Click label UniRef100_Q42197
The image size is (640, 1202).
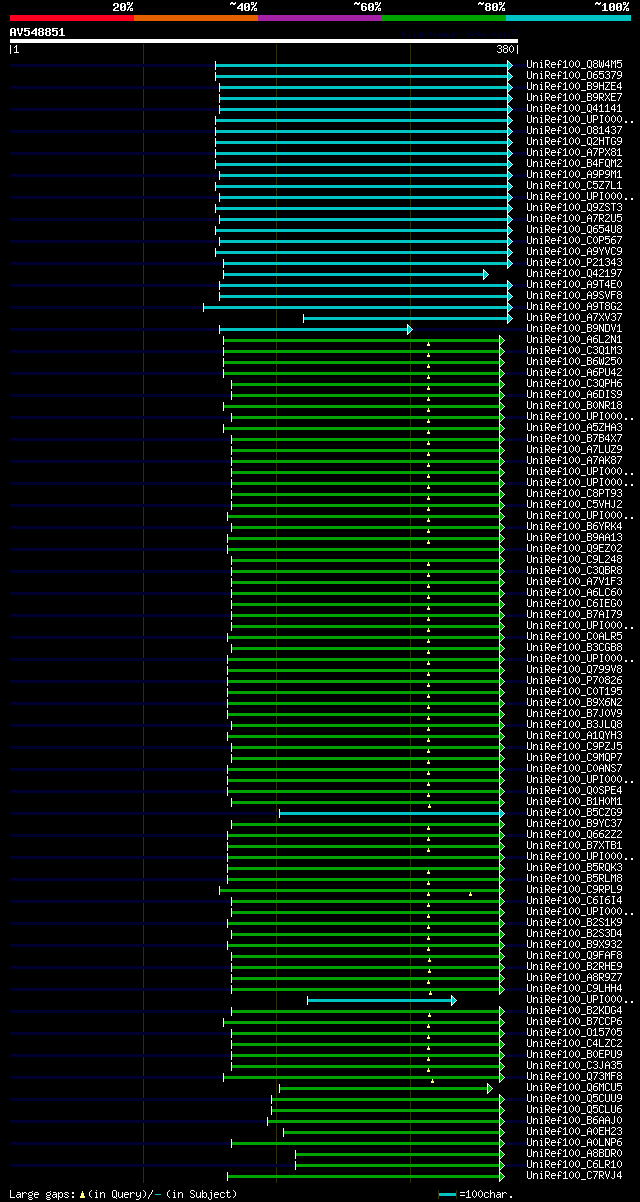tap(575, 273)
